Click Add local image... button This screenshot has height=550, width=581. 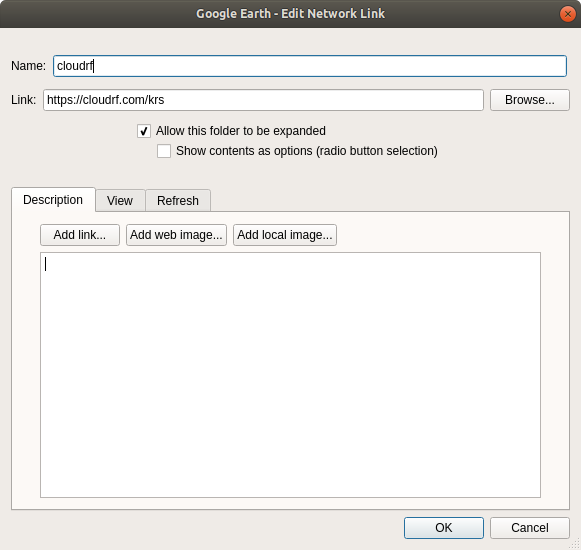click(x=285, y=235)
